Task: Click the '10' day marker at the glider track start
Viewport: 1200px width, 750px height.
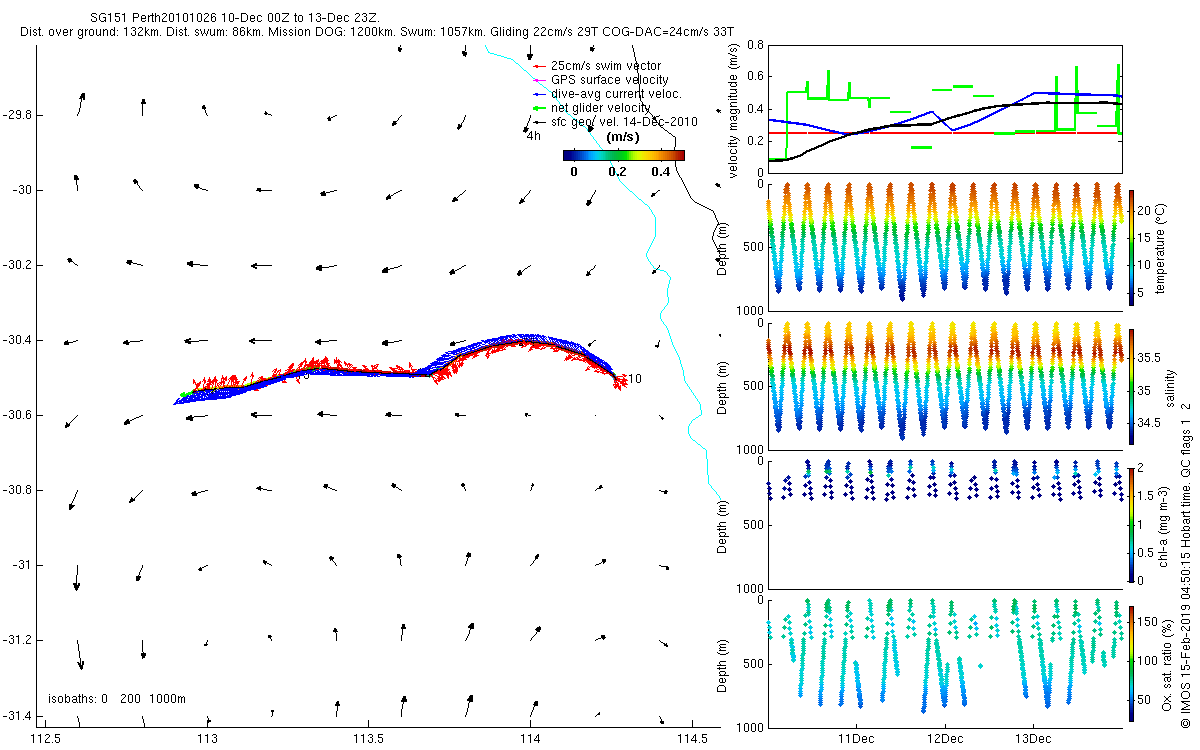Action: tap(634, 378)
